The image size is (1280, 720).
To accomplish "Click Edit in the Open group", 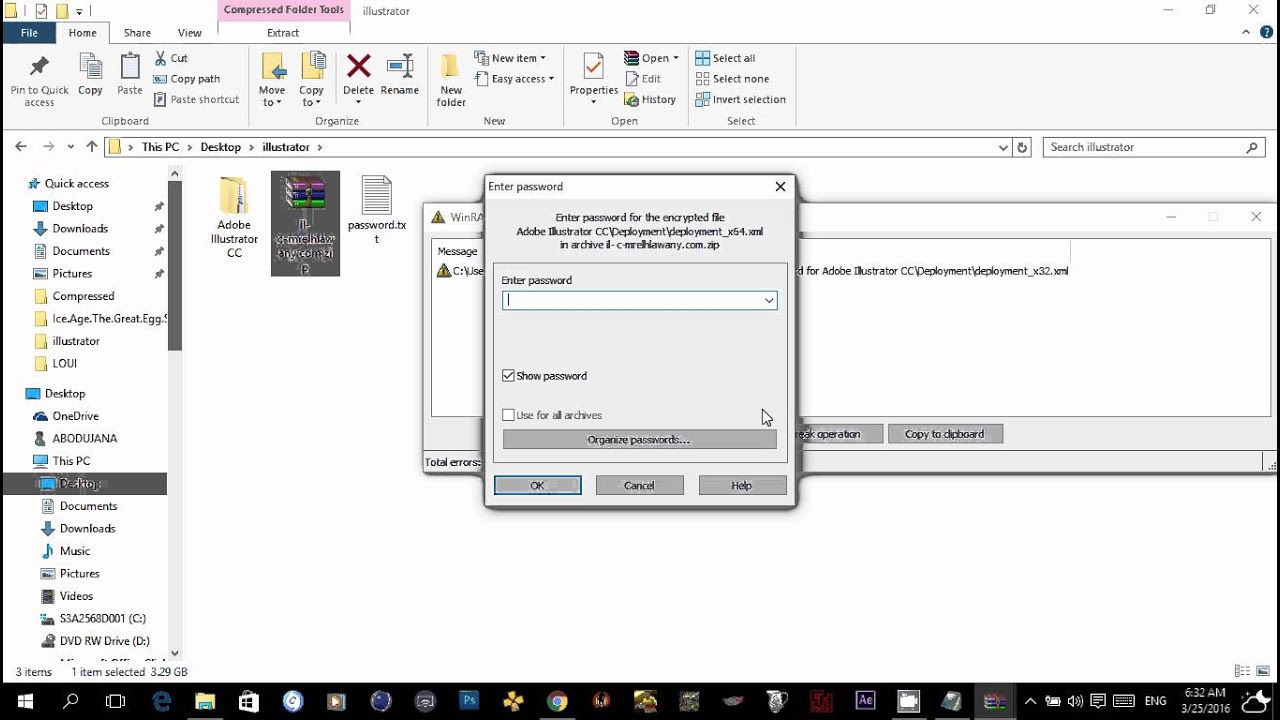I will (x=643, y=79).
